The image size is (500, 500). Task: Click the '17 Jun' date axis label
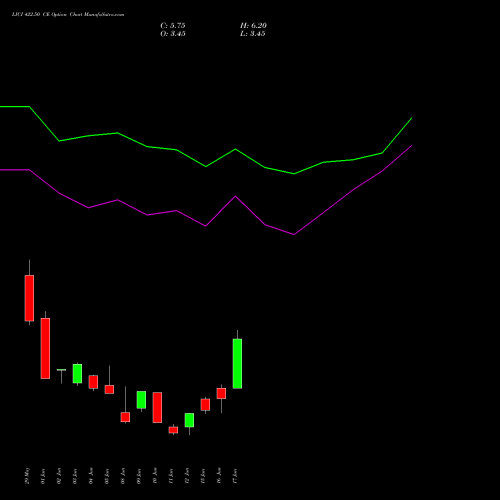coord(235,476)
